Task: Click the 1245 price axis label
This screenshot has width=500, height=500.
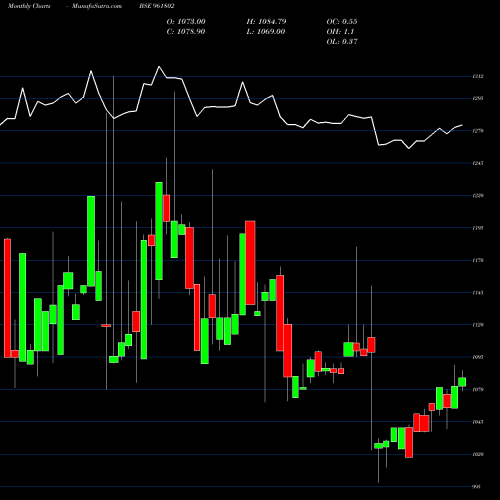Action: pyautogui.click(x=478, y=163)
